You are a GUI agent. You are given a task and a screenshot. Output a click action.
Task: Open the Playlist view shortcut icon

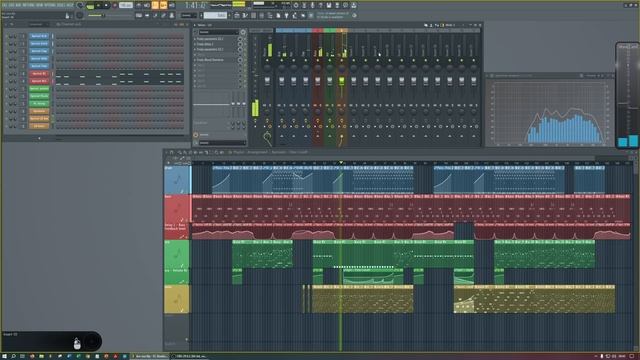point(237,16)
